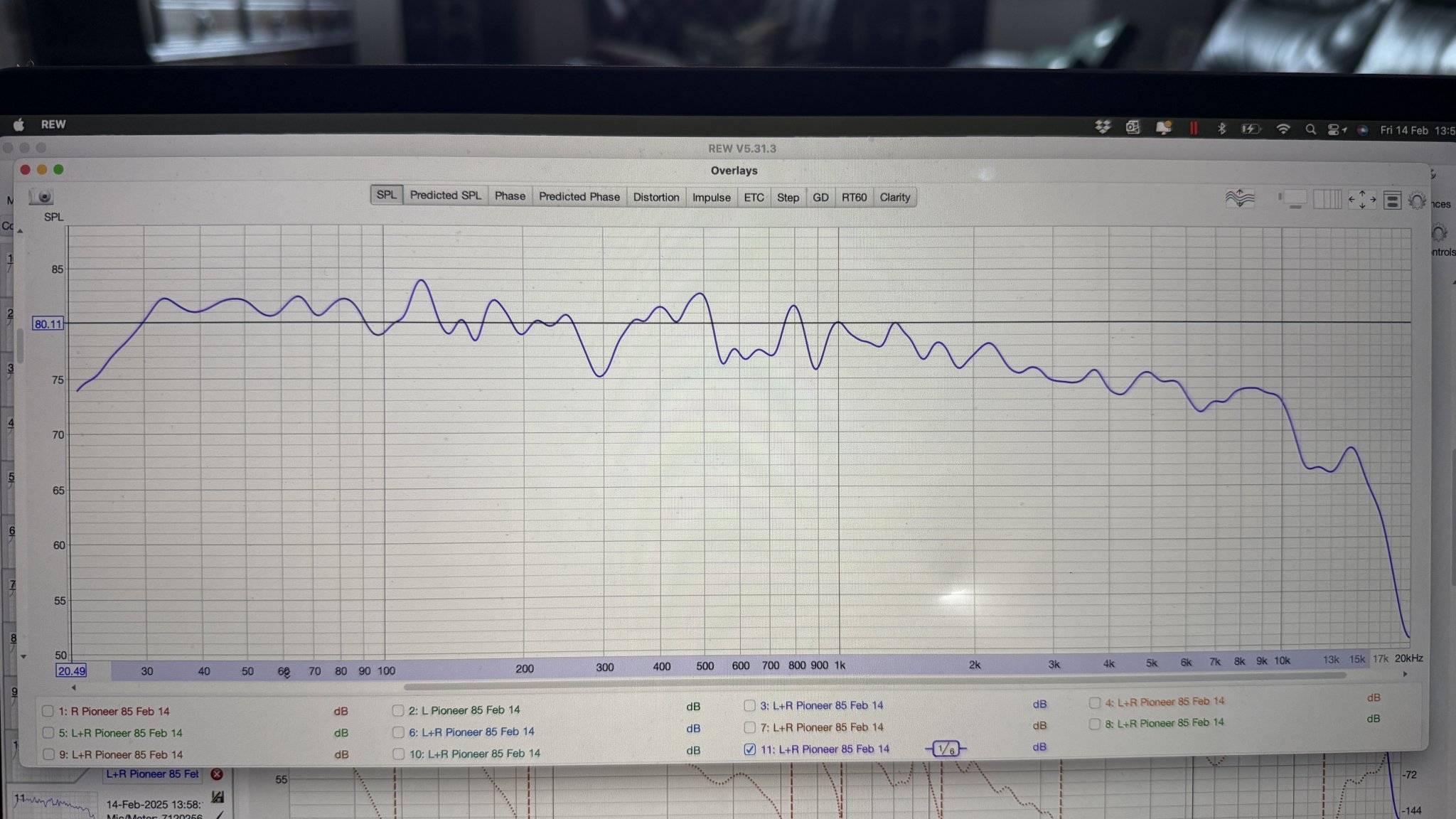This screenshot has width=1456, height=819.
Task: Tick checkbox for 1: R Pioneer 85
Action: point(48,711)
